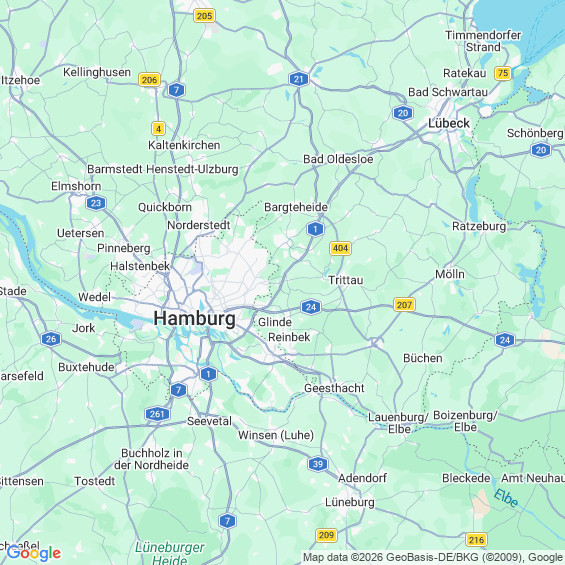Select the Bad Oldesloe label
The image size is (565, 565).
[338, 159]
